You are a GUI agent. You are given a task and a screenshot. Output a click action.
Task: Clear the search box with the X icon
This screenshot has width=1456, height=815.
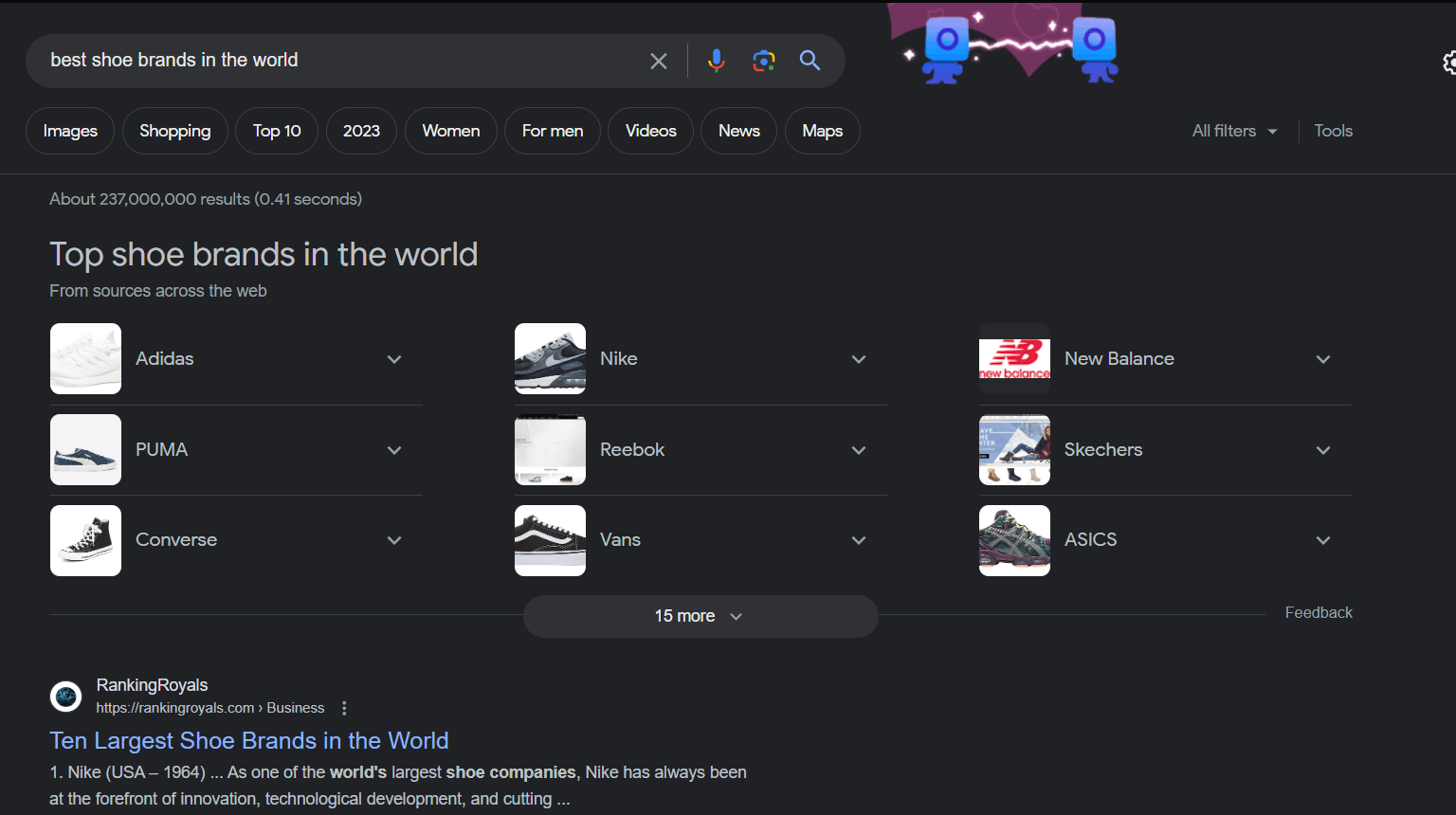[x=659, y=62]
